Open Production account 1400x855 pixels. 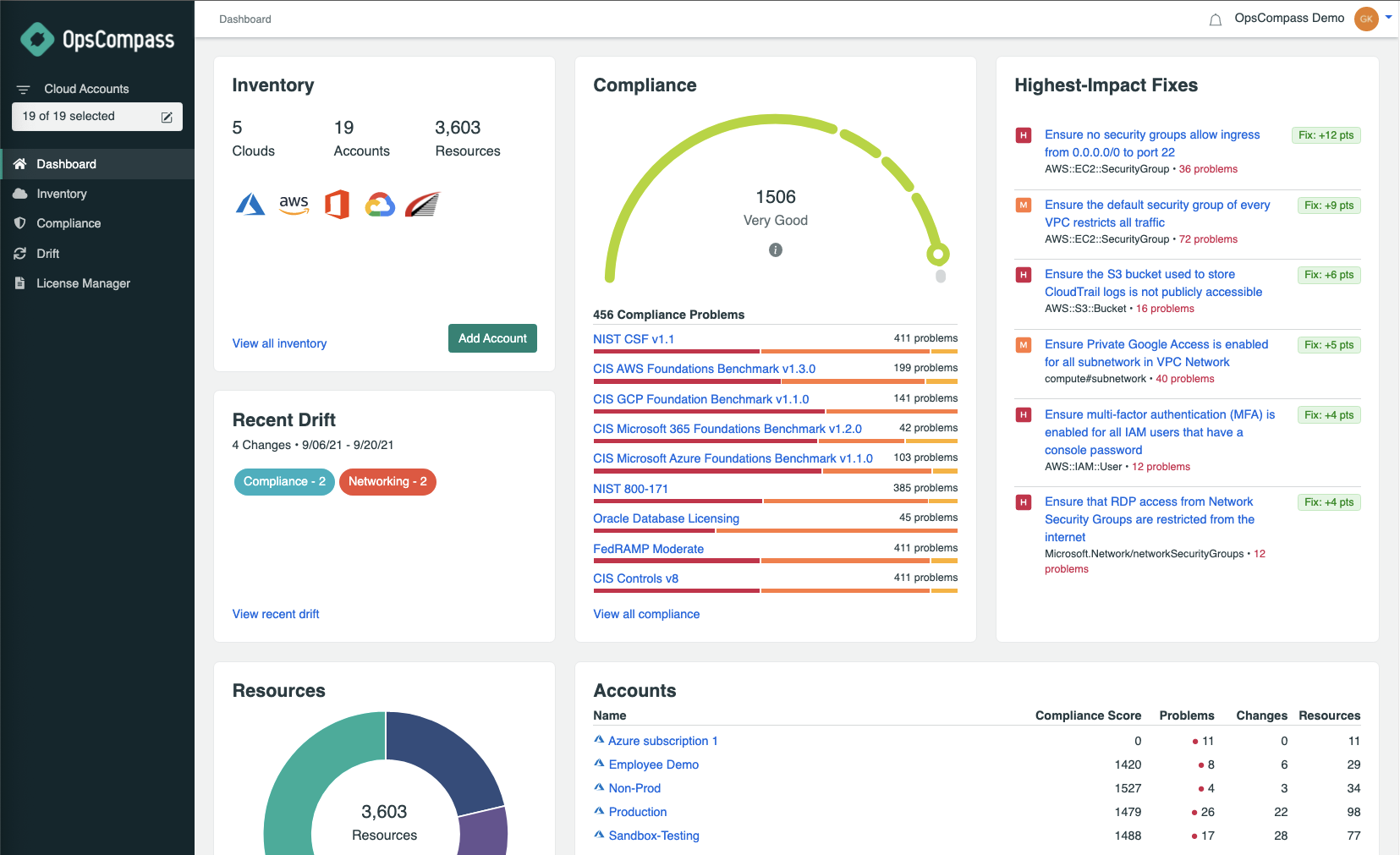point(638,812)
